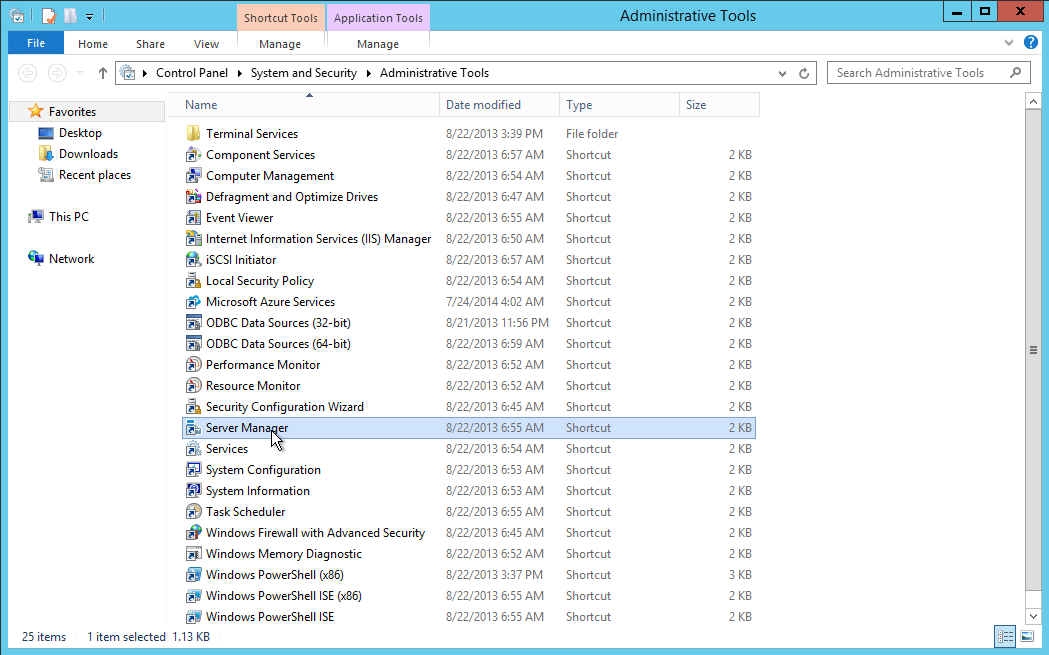The image size is (1049, 655).
Task: Click the Windows PowerShell ISE (x86) icon
Action: tap(193, 596)
